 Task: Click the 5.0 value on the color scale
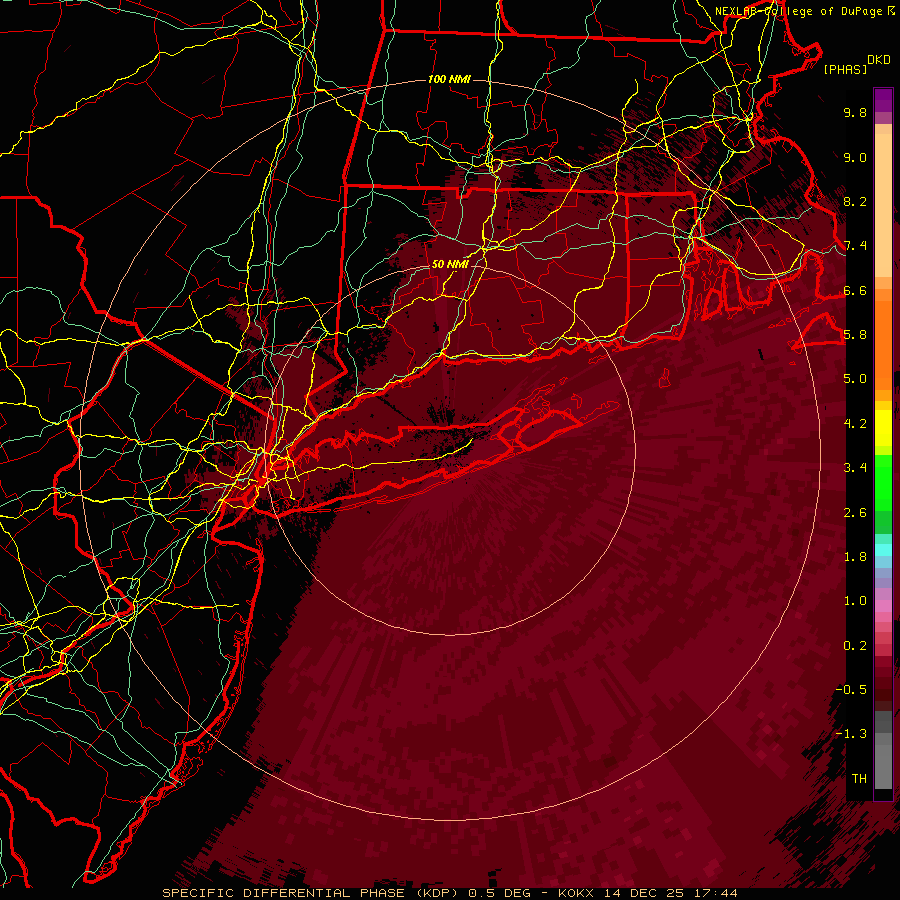[855, 379]
